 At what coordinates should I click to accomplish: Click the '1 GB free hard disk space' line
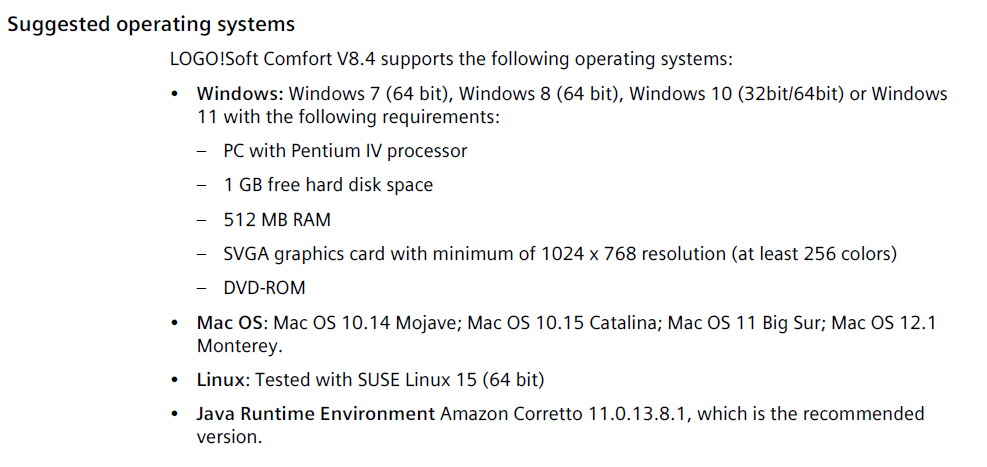tap(328, 185)
